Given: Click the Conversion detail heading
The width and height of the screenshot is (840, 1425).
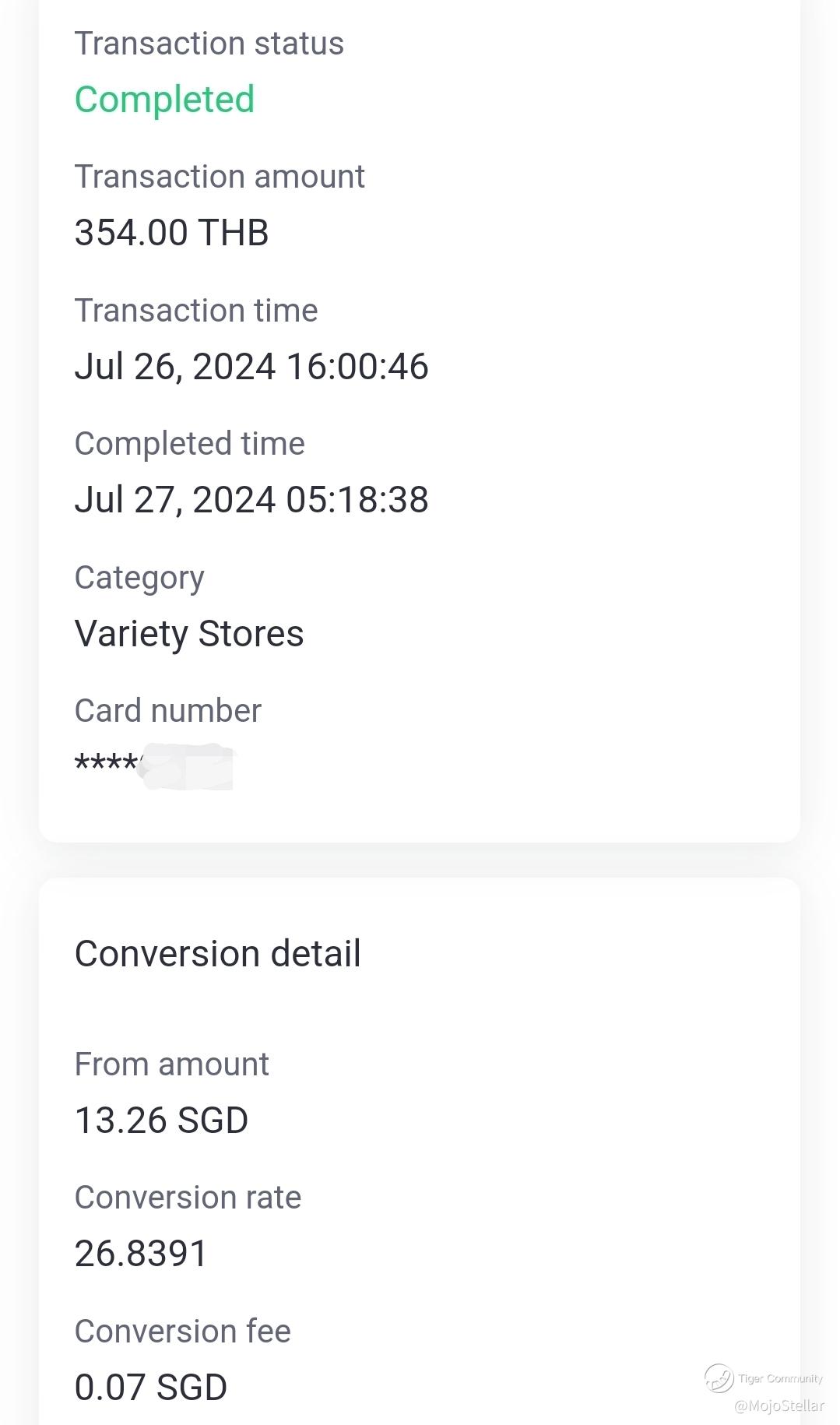Looking at the screenshot, I should tap(217, 954).
